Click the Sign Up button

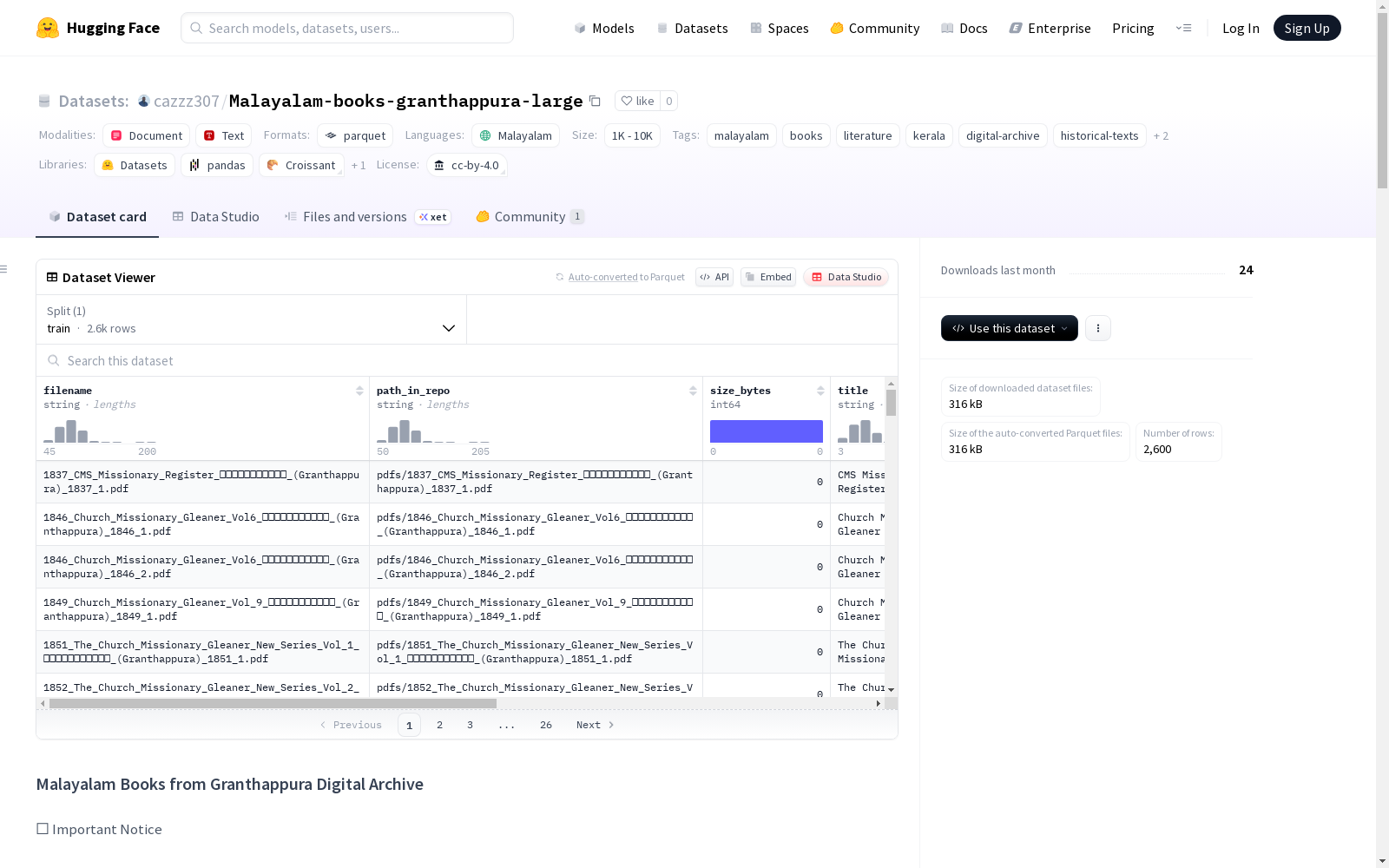1307,28
